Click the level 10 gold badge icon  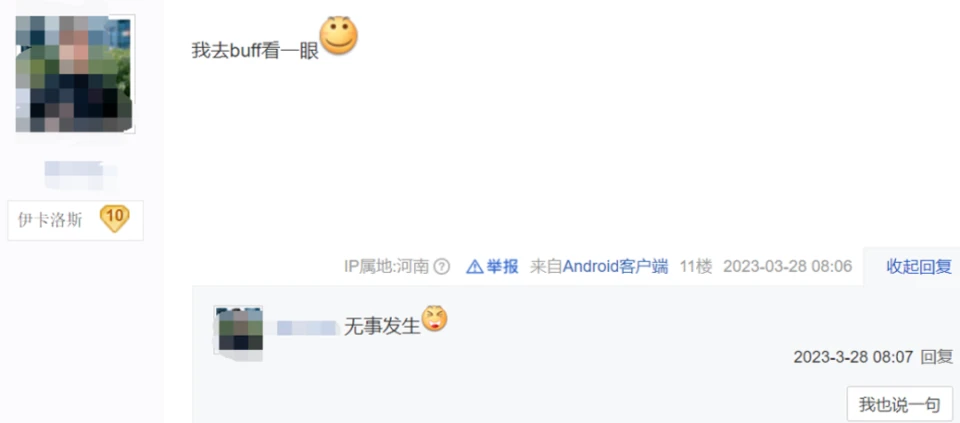pyautogui.click(x=114, y=219)
